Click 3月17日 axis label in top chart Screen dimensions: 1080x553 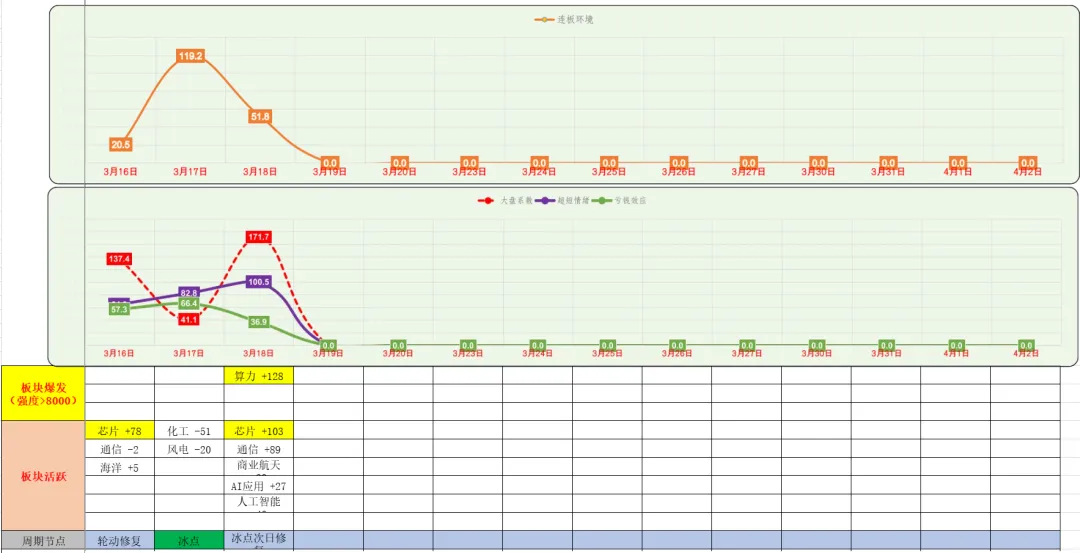click(x=190, y=172)
